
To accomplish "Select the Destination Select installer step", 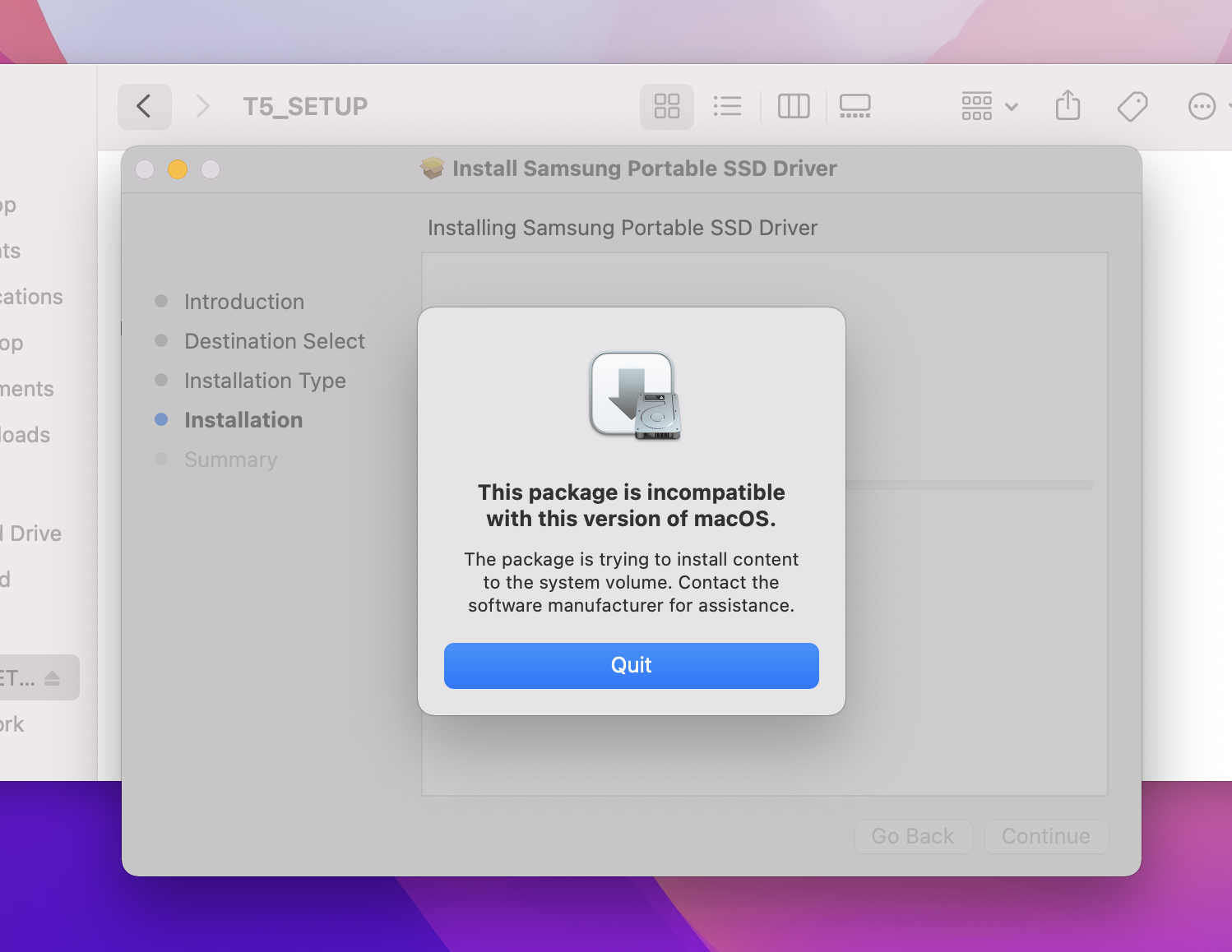I will 274,341.
